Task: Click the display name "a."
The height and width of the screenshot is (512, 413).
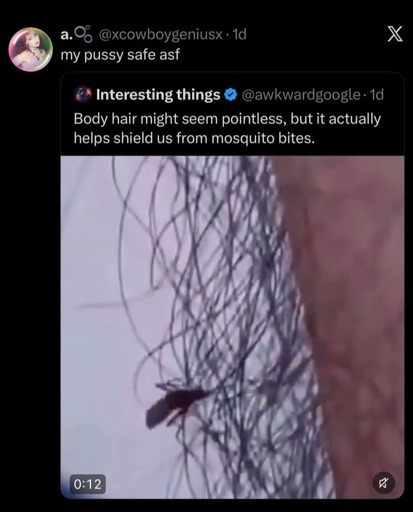Action: 66,34
